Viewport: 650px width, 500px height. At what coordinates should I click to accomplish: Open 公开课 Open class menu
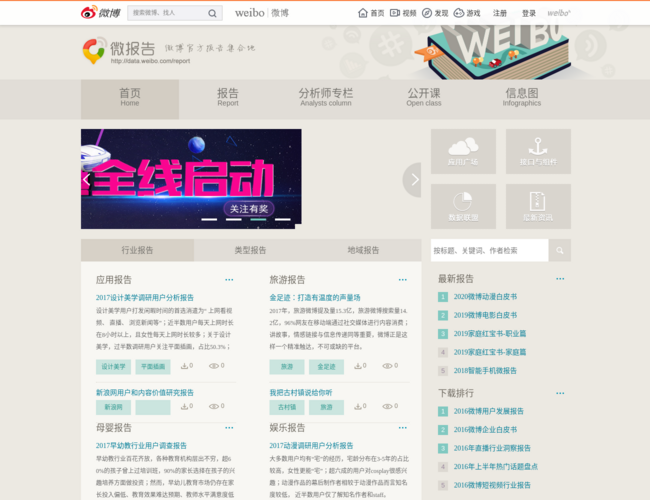point(424,100)
